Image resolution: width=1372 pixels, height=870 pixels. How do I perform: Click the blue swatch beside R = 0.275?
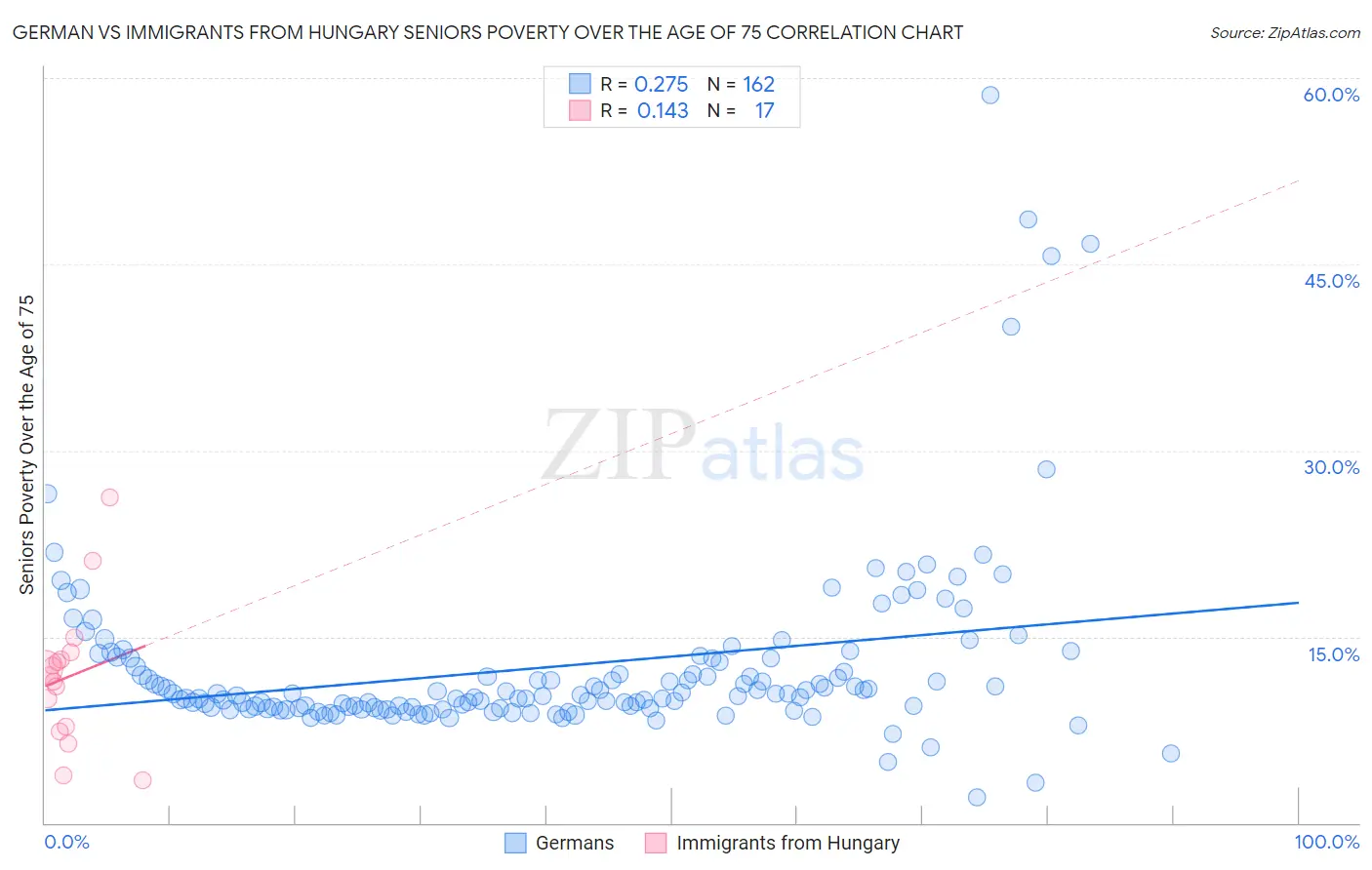pyautogui.click(x=581, y=84)
